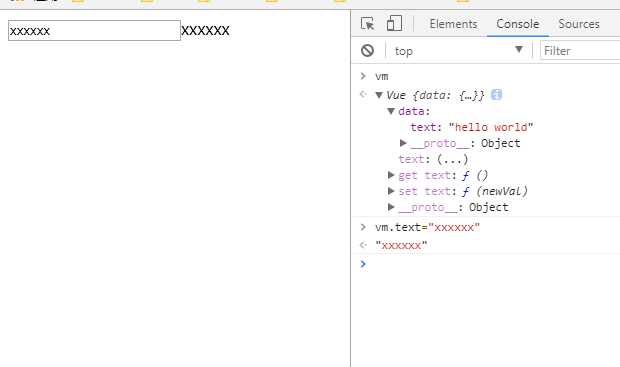620x367 pixels.
Task: Switch to the Console tab
Action: tap(518, 24)
